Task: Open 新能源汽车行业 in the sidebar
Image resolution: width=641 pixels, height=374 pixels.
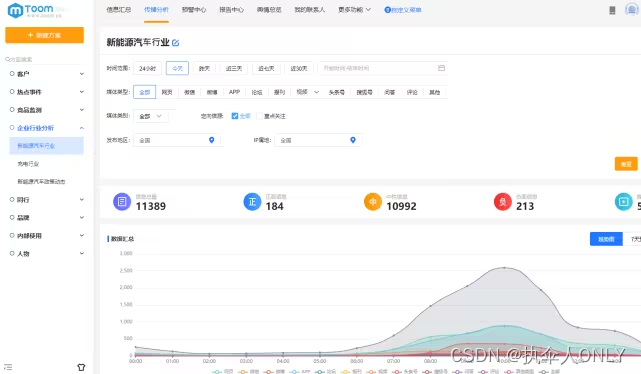Action: tap(46, 146)
